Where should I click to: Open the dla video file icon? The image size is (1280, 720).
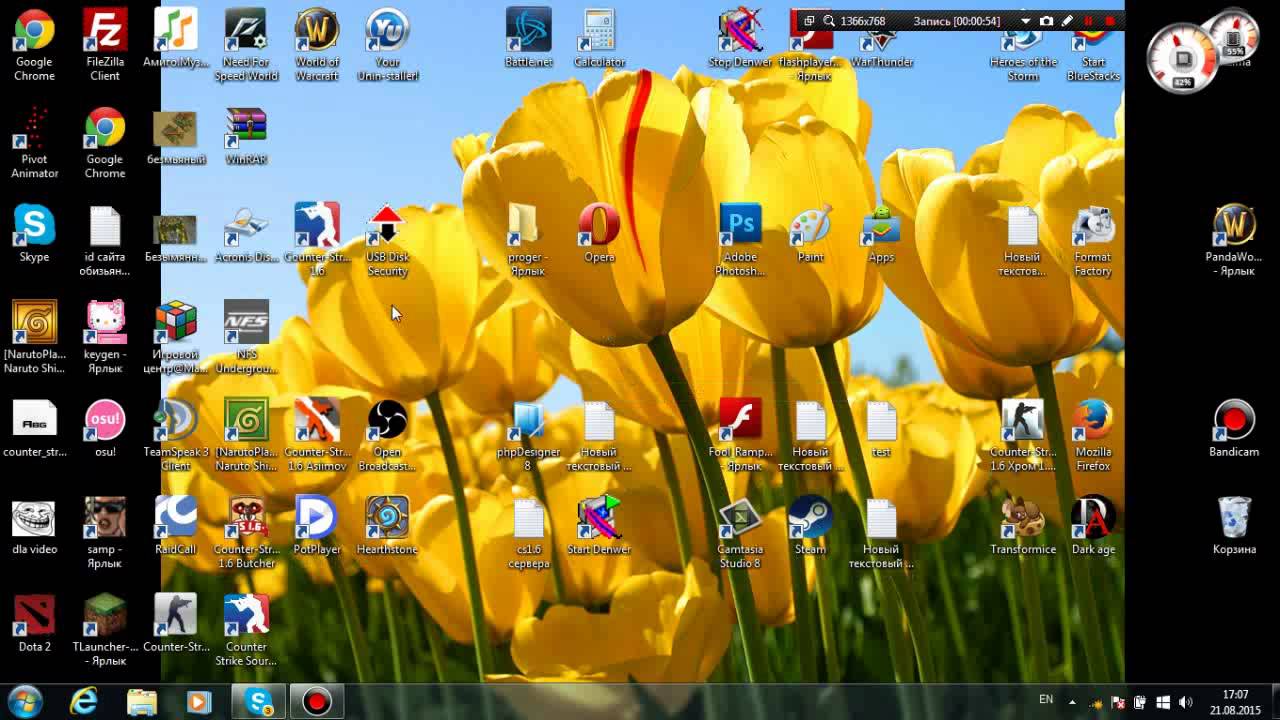coord(35,525)
